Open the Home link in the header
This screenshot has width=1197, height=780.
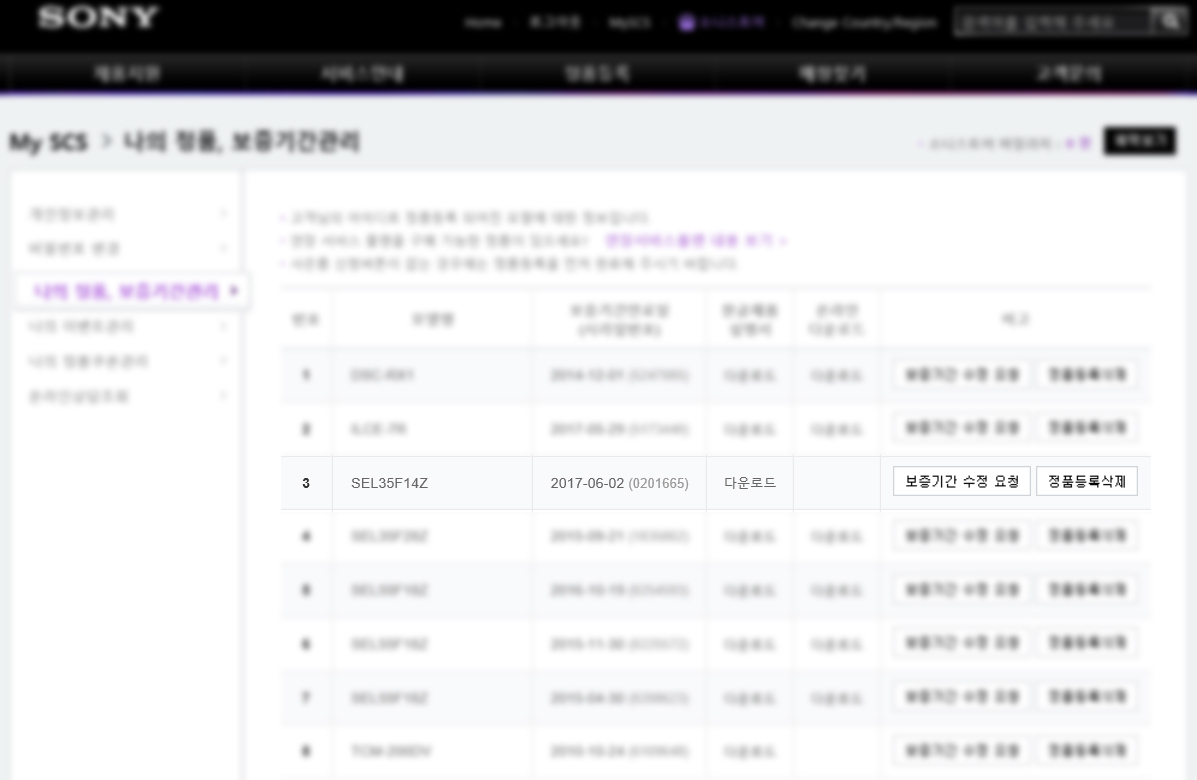pyautogui.click(x=482, y=22)
